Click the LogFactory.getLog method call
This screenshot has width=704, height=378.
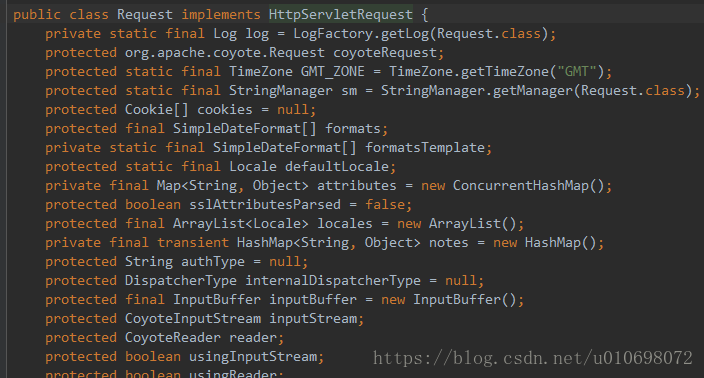[x=363, y=34]
